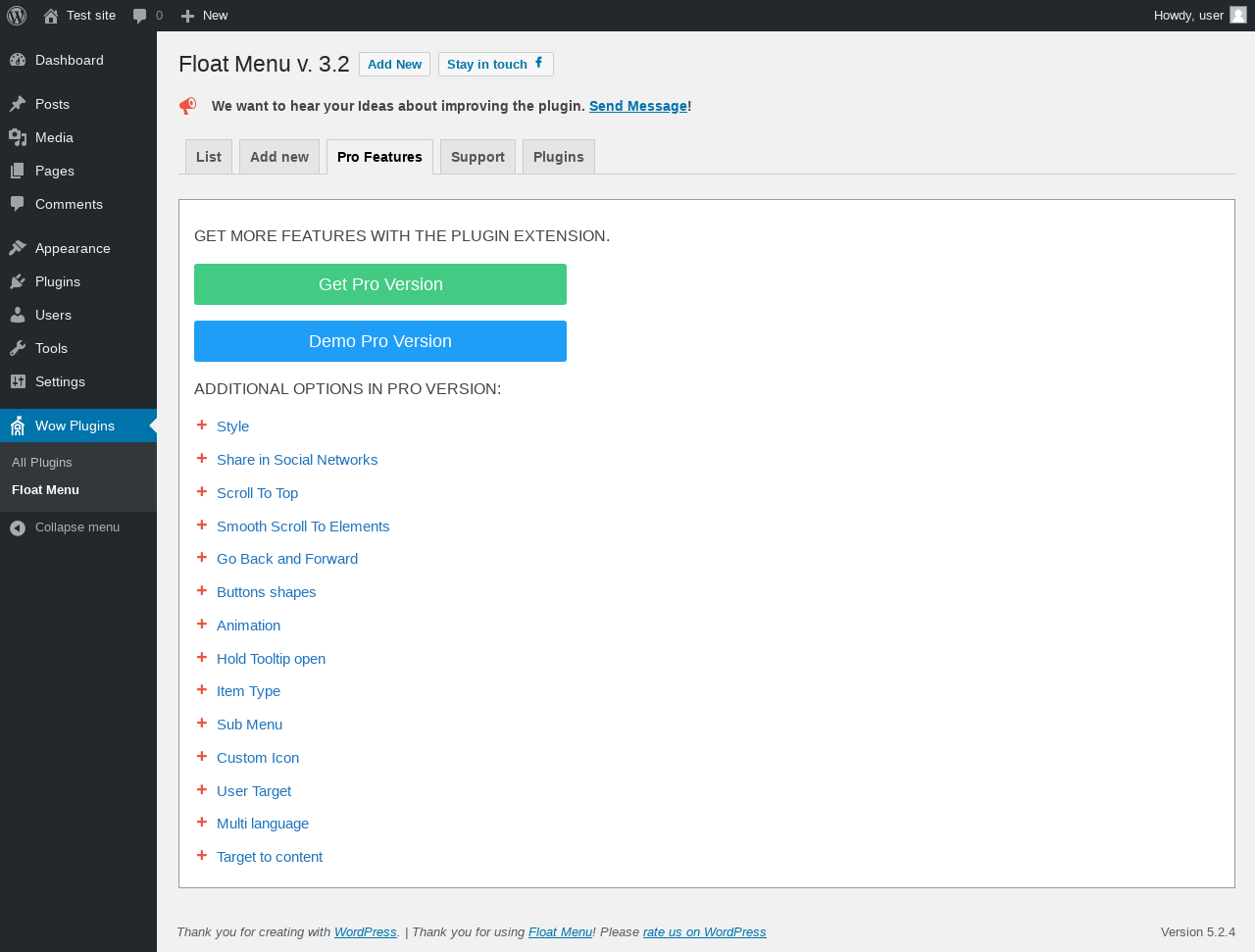Open Howdy, user account menu
Image resolution: width=1255 pixels, height=952 pixels.
(x=1200, y=16)
